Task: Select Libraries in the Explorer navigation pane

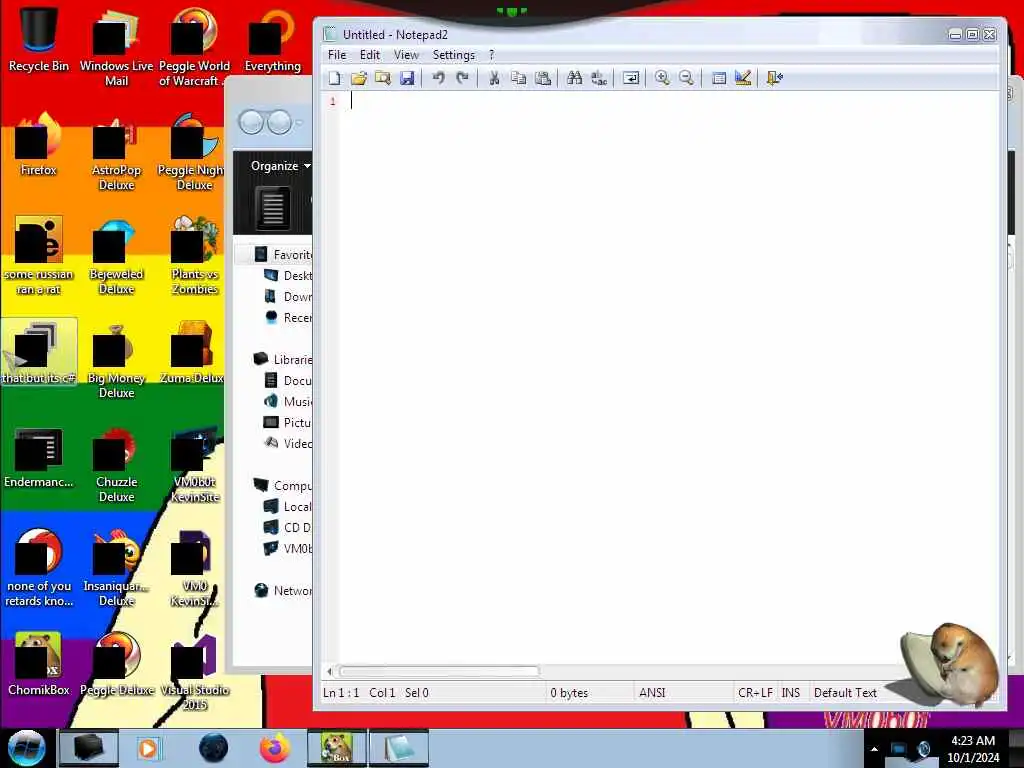Action: pos(283,359)
